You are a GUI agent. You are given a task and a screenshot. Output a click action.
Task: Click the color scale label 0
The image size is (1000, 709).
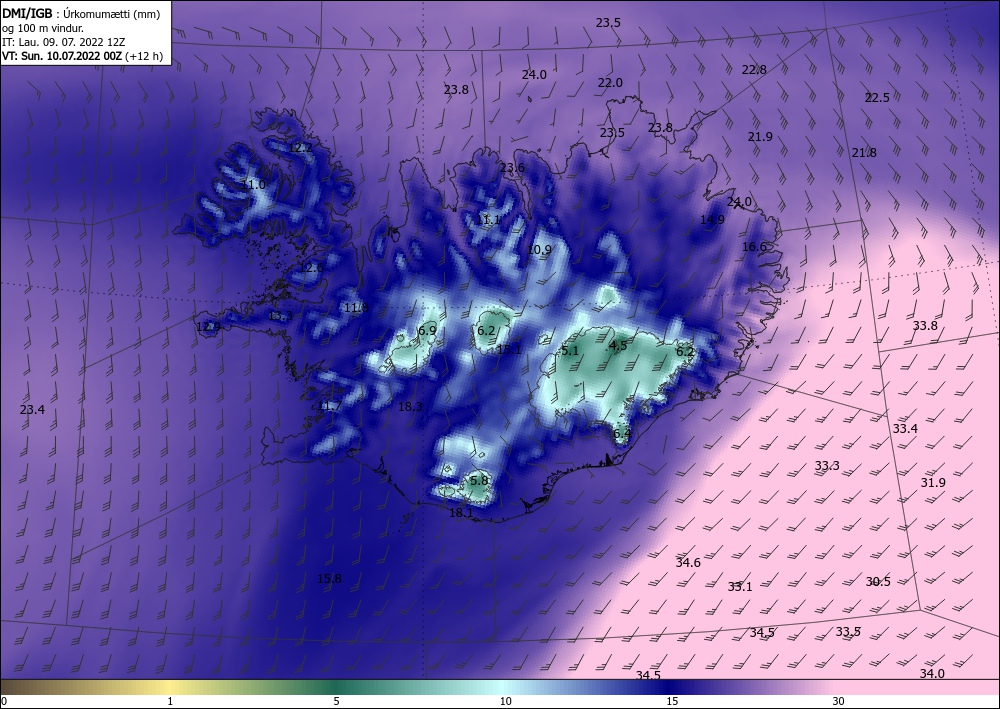[4, 701]
